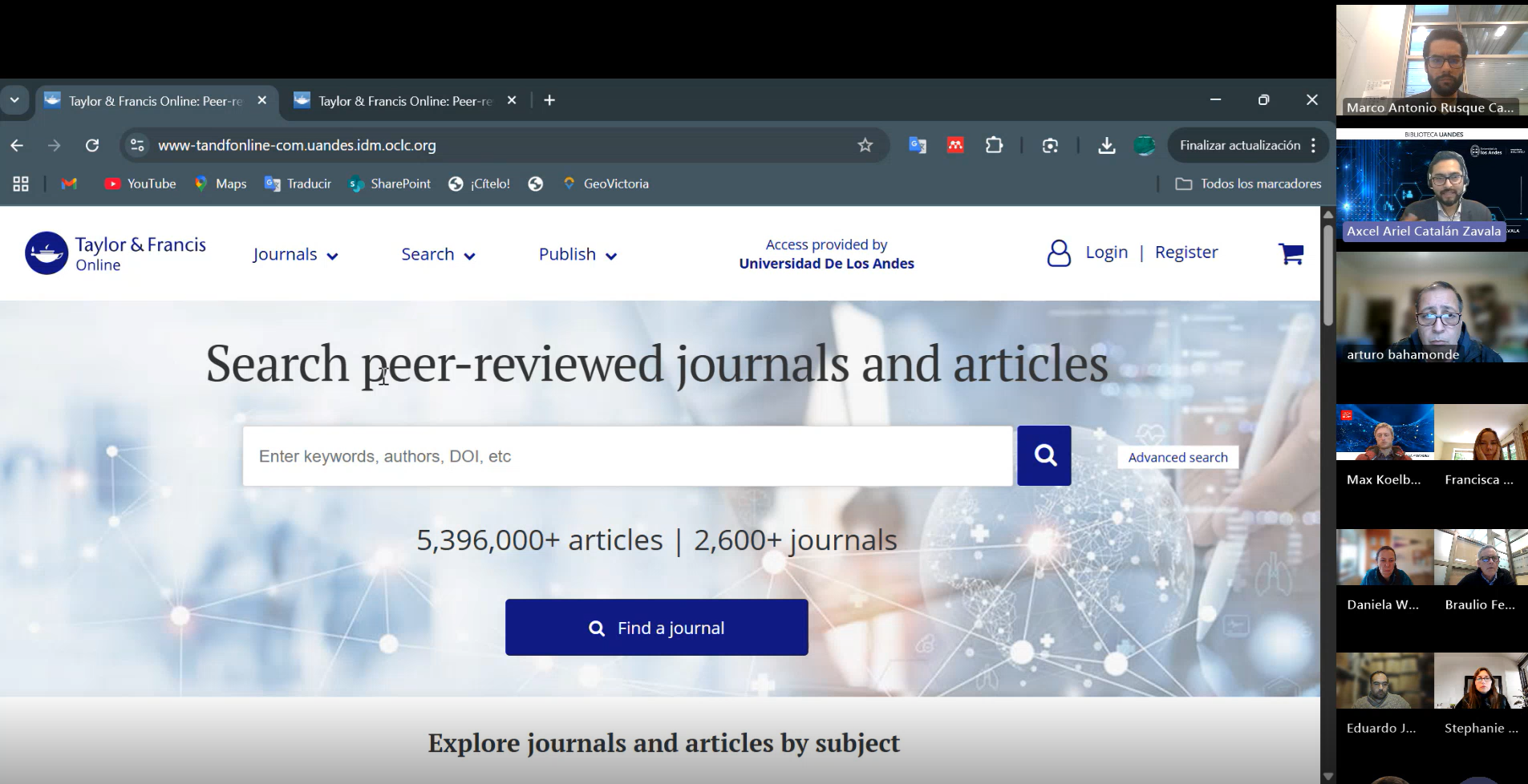The width and height of the screenshot is (1528, 784).
Task: Click Finalizar actualización button
Action: click(1239, 145)
